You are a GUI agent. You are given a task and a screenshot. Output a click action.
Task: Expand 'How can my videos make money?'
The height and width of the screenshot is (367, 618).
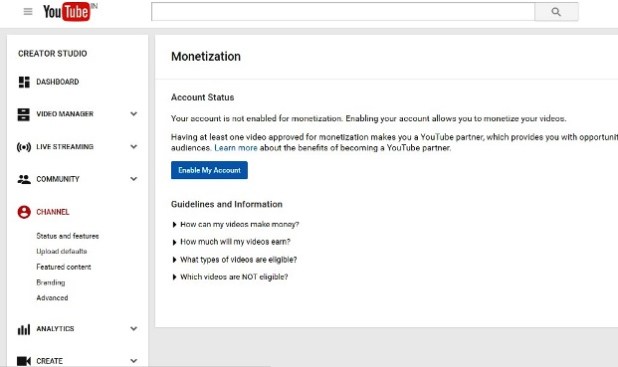point(236,224)
